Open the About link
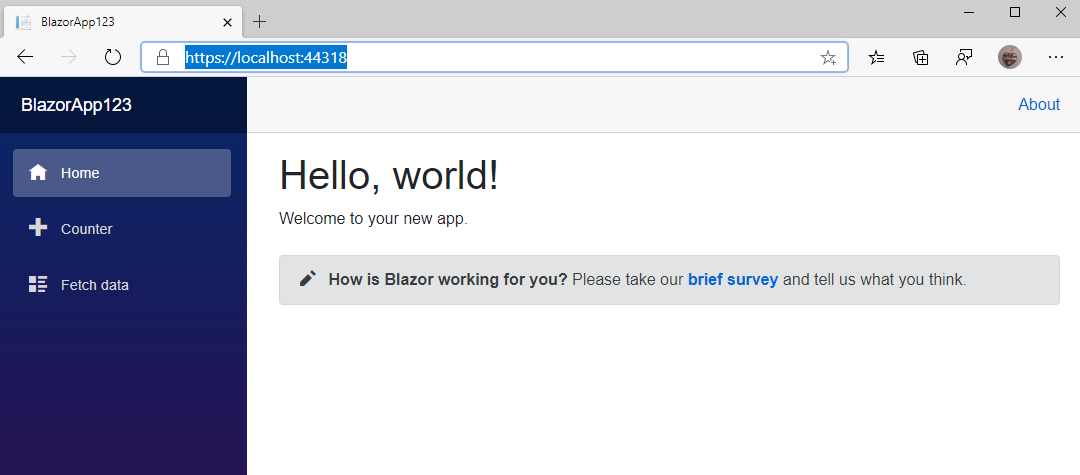1080x475 pixels. click(x=1039, y=105)
